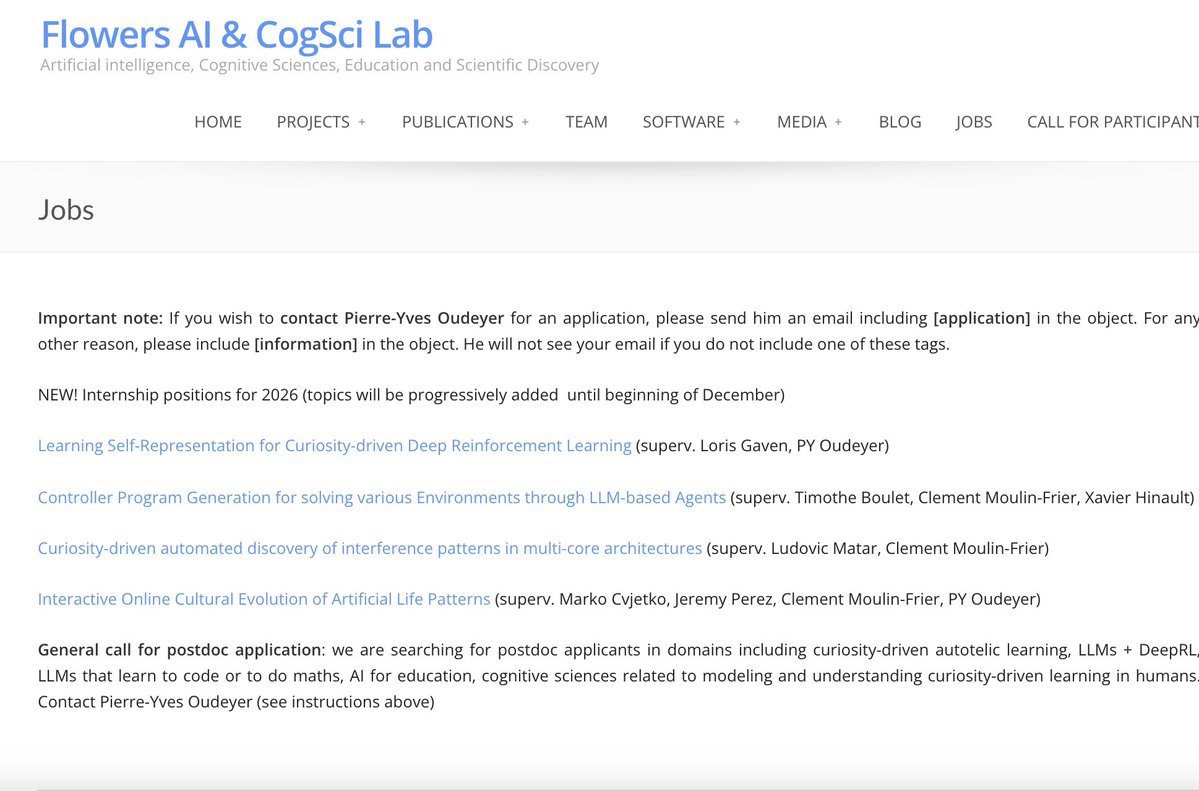Screen dimensions: 1199x791
Task: Click the Jobs page heading
Action: click(66, 210)
